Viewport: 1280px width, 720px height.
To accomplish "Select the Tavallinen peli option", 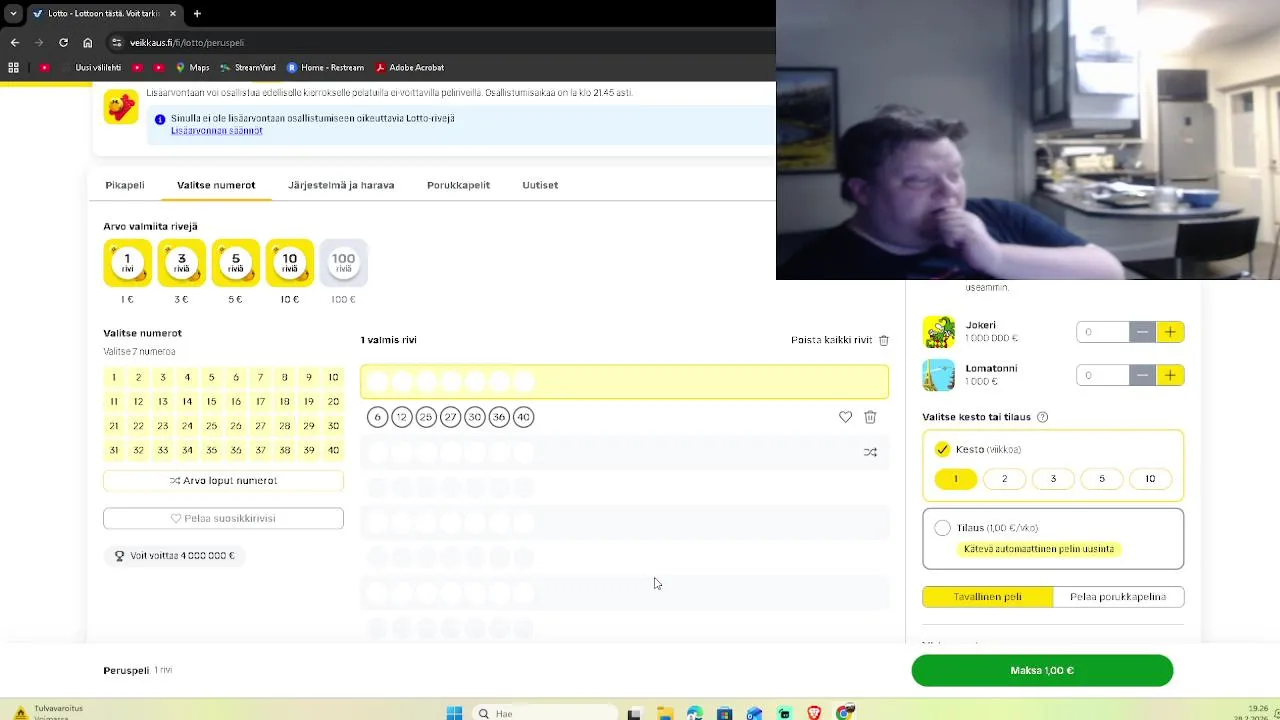I will (x=987, y=597).
